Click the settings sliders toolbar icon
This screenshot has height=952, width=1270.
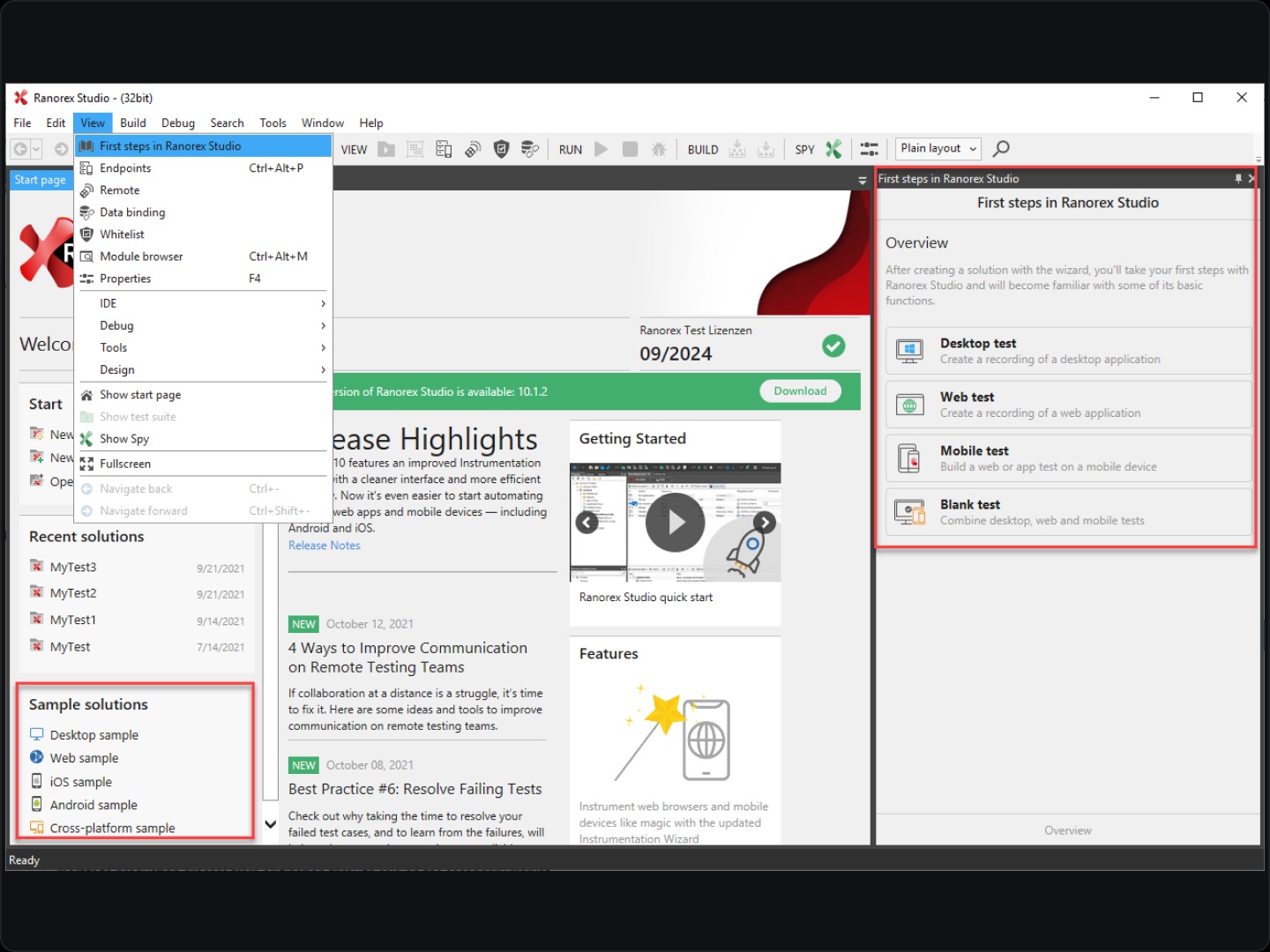pyautogui.click(x=870, y=149)
